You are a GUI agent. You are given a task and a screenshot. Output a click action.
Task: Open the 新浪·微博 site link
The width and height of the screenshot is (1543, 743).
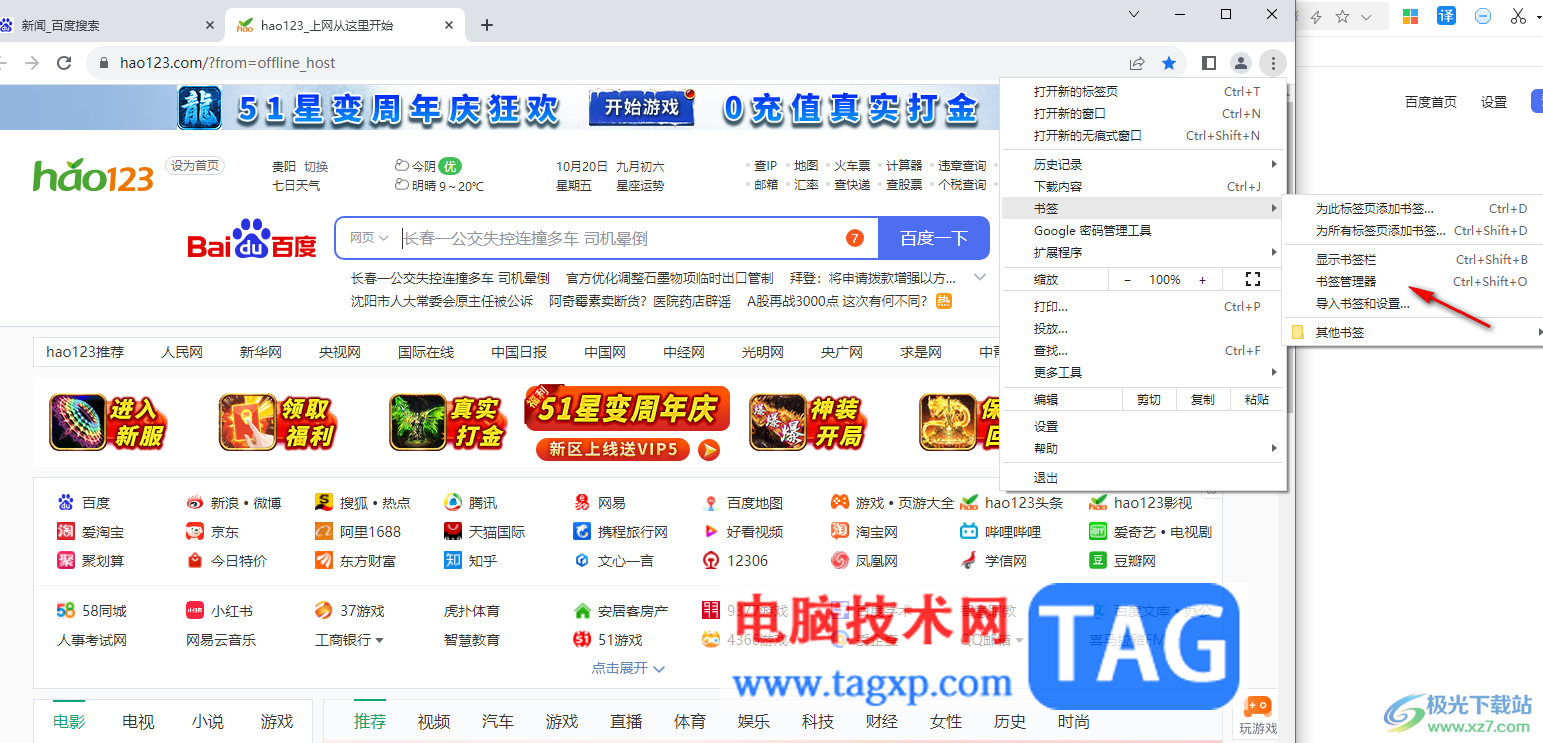pyautogui.click(x=234, y=503)
